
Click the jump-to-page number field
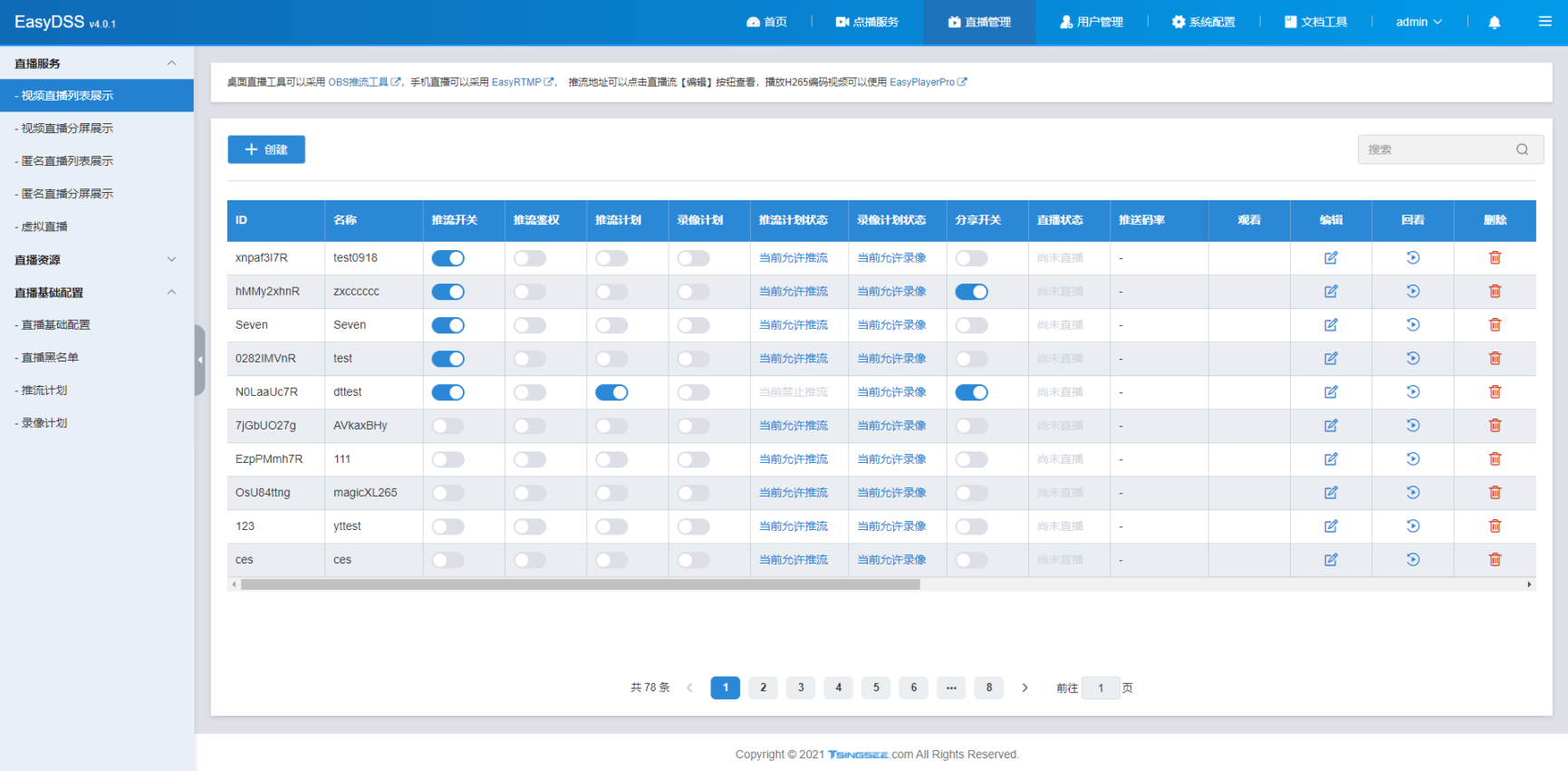coord(1101,688)
